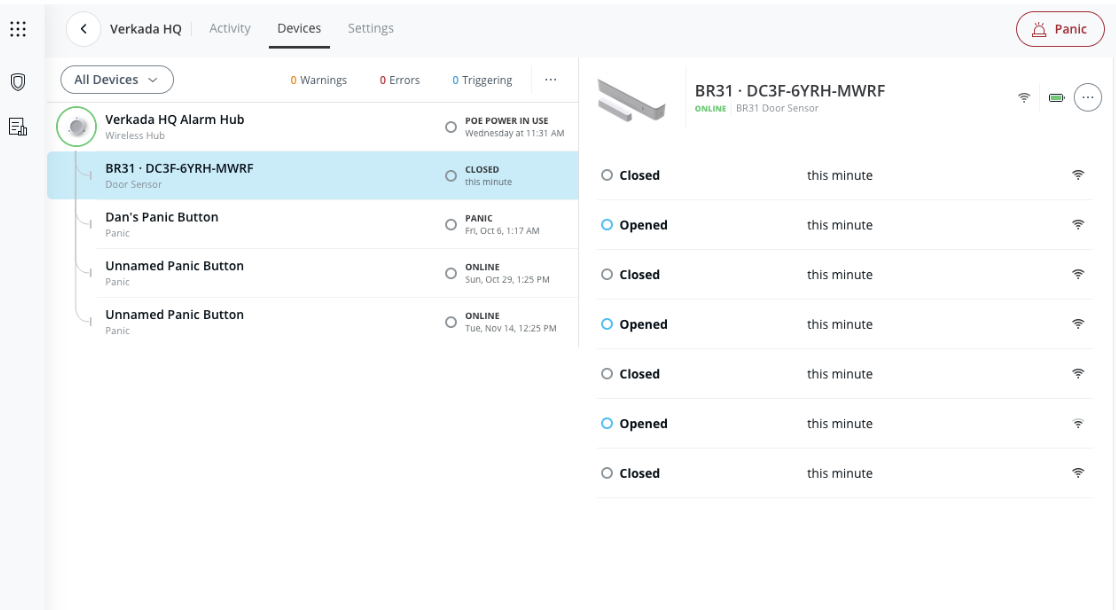
Task: Select the Verkada HQ Alarm Hub row
Action: pos(175,126)
